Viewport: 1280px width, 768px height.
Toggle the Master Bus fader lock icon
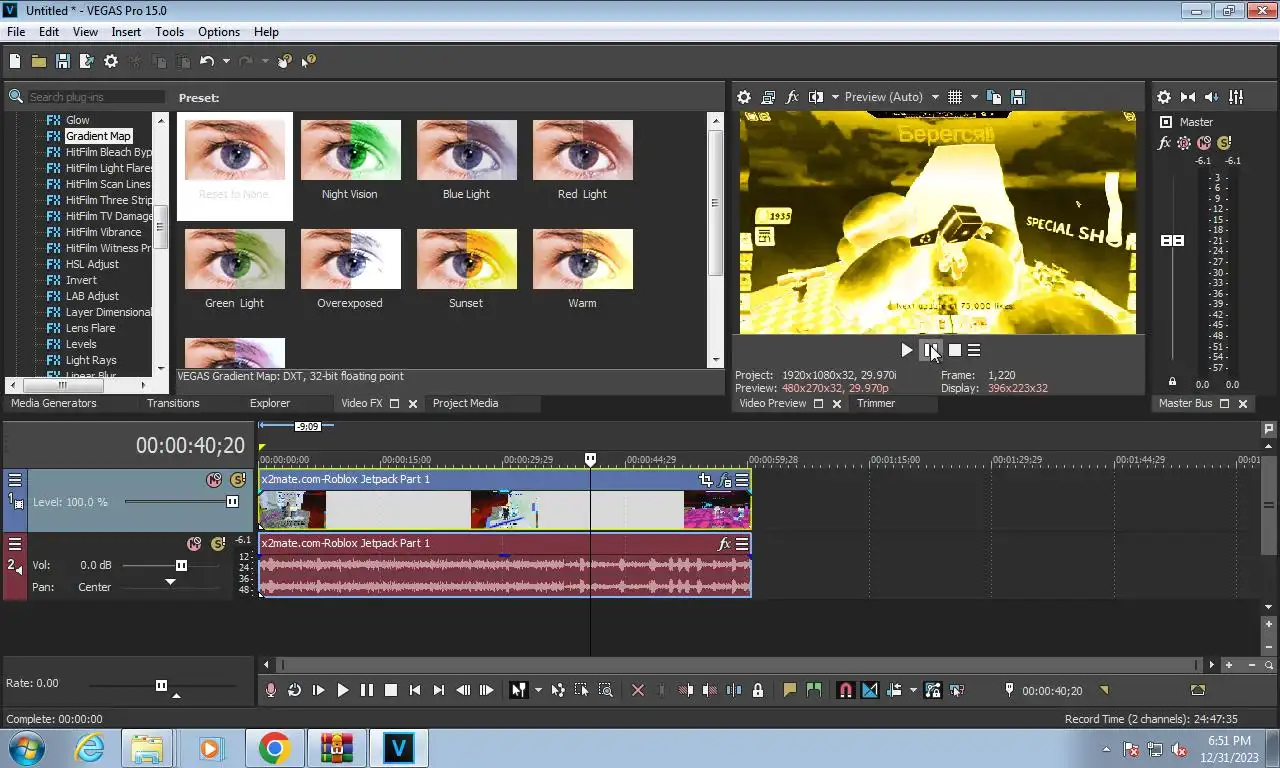tap(1172, 382)
